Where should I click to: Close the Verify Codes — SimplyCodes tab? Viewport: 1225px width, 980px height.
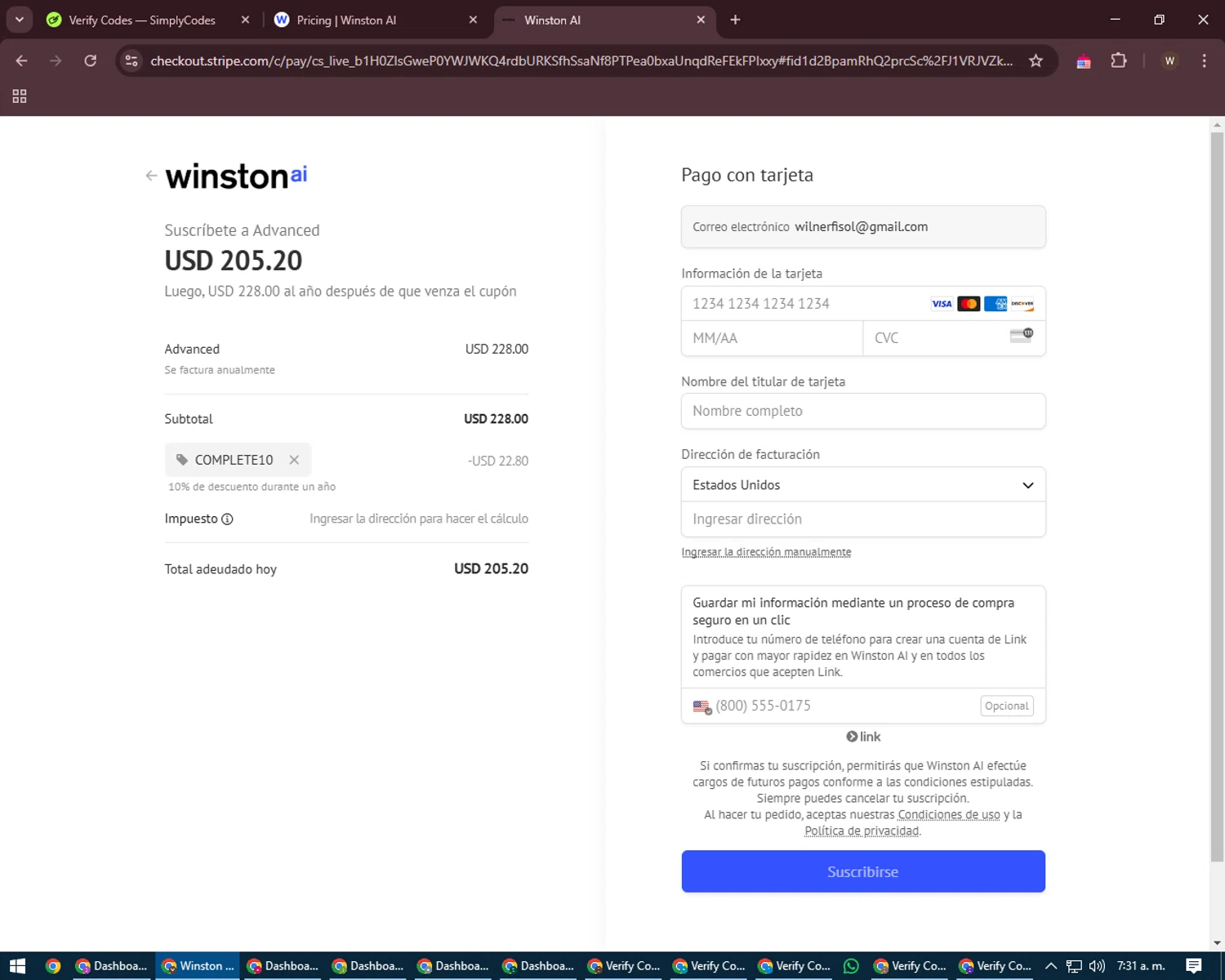(245, 20)
